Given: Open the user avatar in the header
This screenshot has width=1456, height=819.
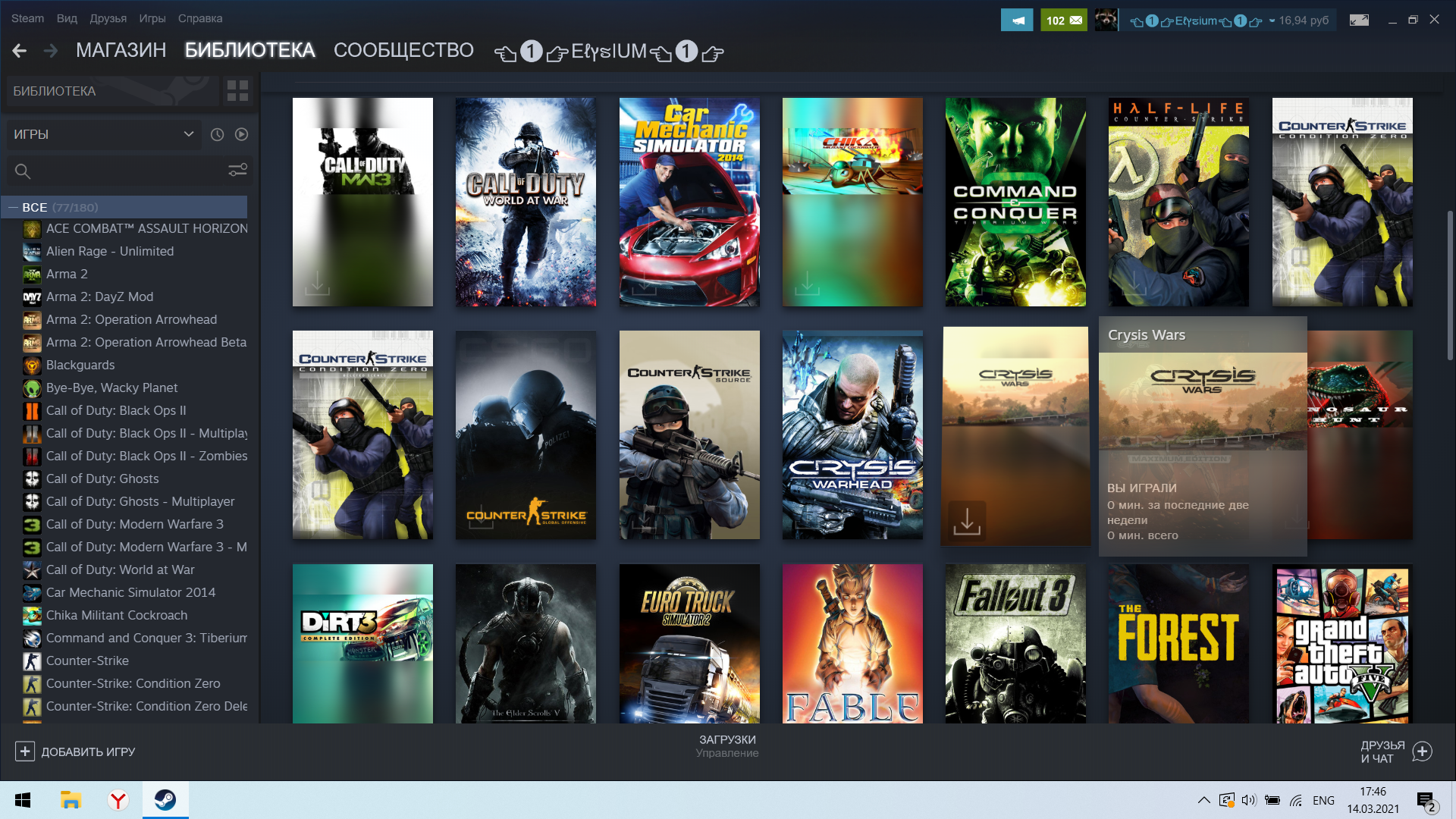Looking at the screenshot, I should (1106, 20).
